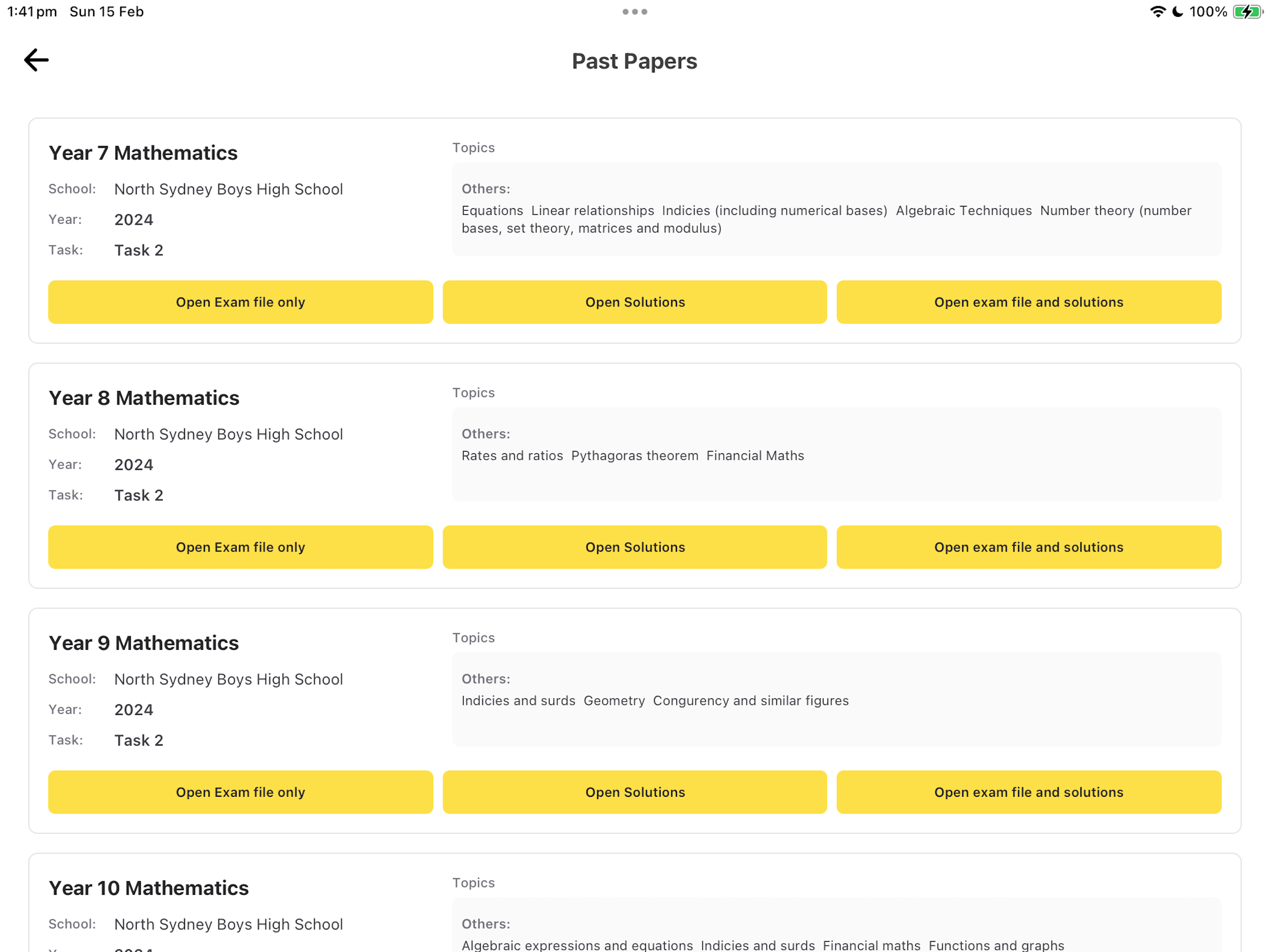
Task: Tap Task 2 in the Year 9 card
Action: click(139, 740)
